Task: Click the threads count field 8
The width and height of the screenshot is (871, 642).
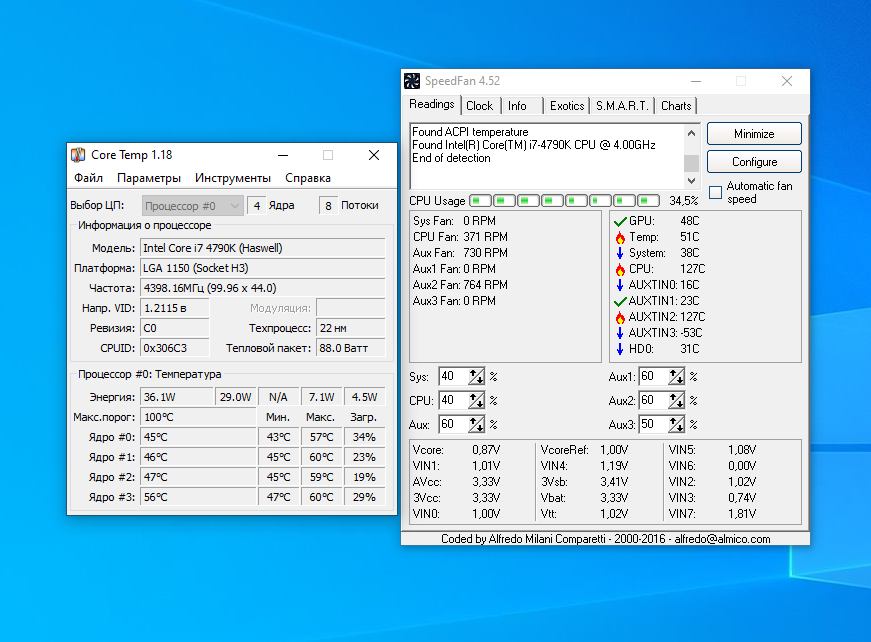Action: (328, 206)
